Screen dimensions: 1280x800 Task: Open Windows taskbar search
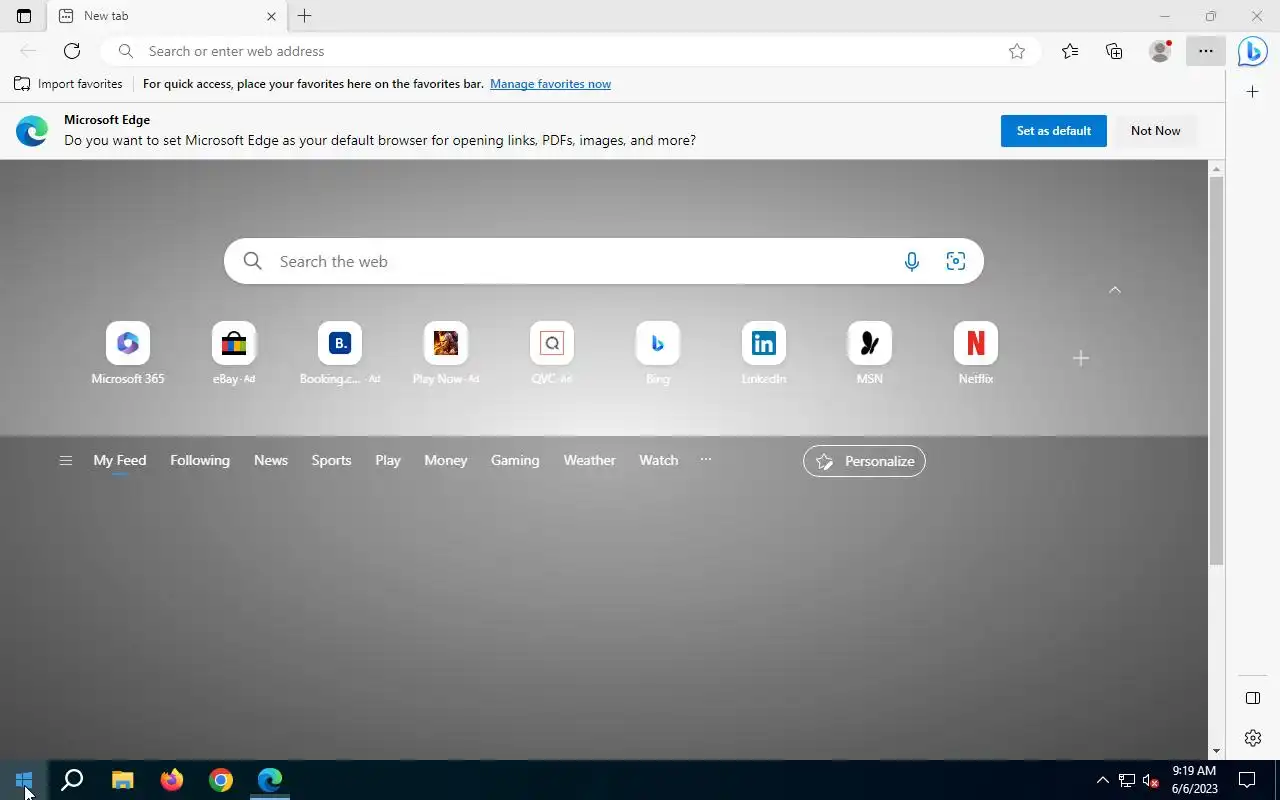(x=72, y=780)
